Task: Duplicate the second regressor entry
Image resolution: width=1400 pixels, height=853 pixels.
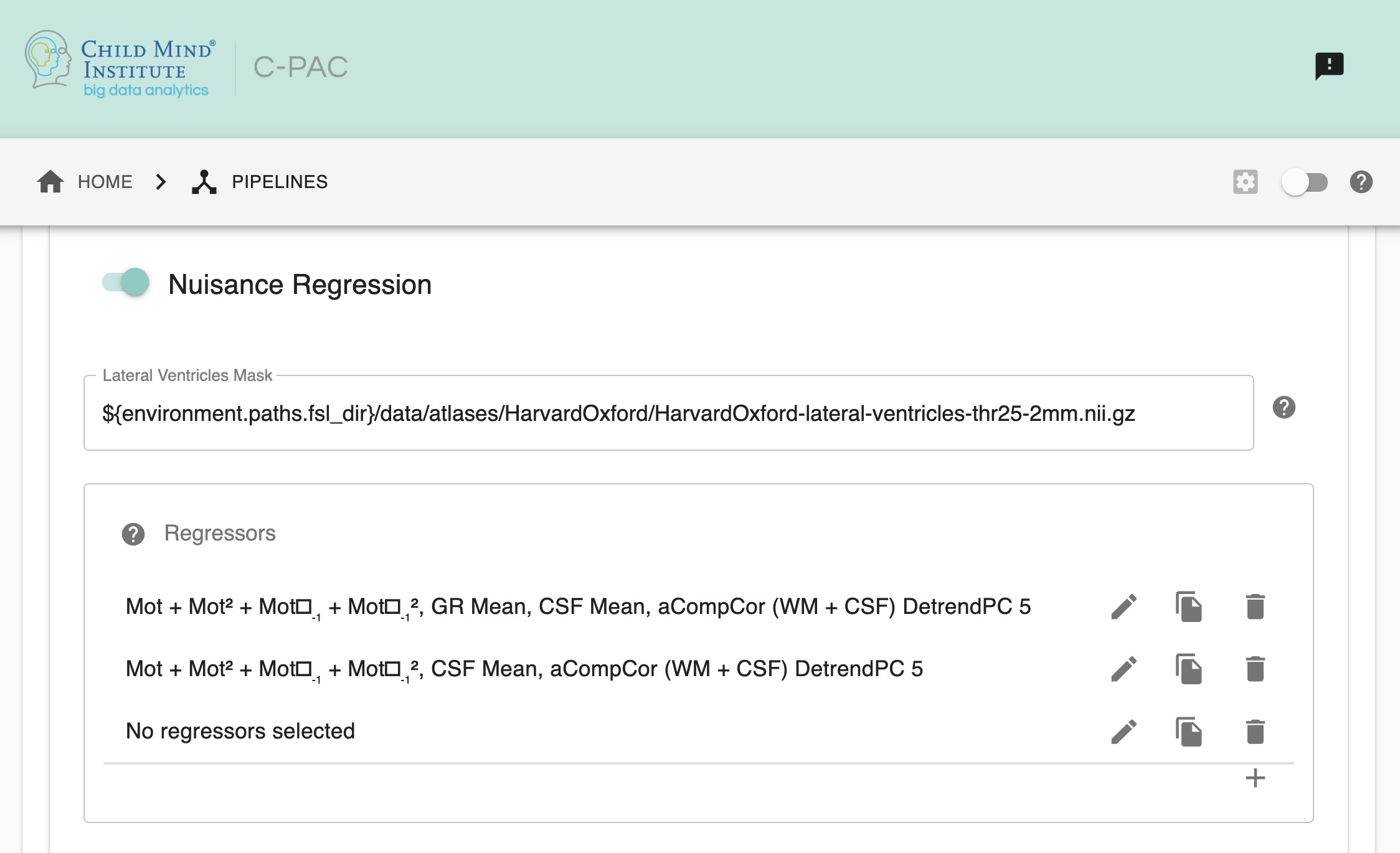Action: click(1190, 669)
